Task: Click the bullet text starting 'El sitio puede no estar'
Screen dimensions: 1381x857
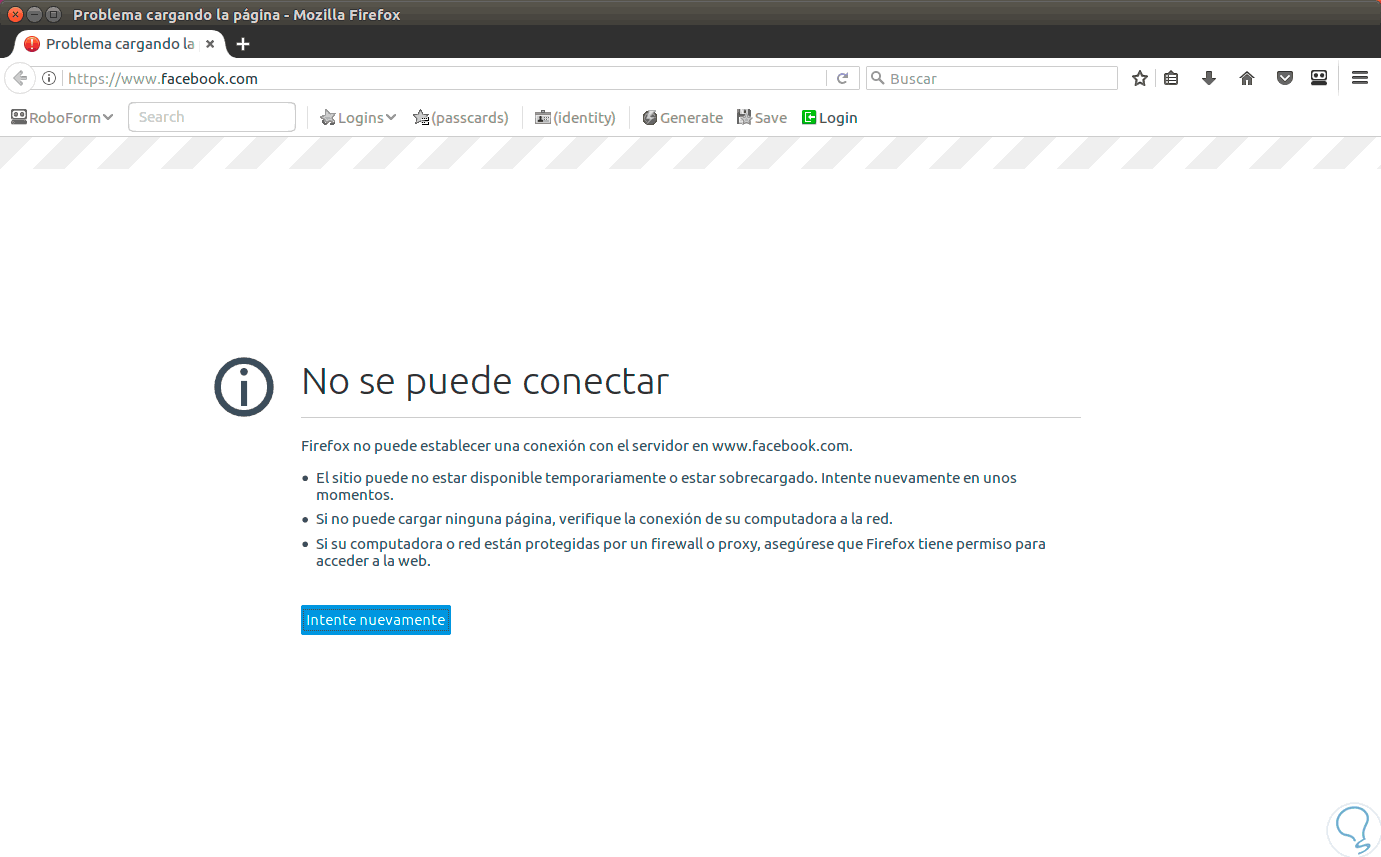Action: pyautogui.click(x=666, y=486)
